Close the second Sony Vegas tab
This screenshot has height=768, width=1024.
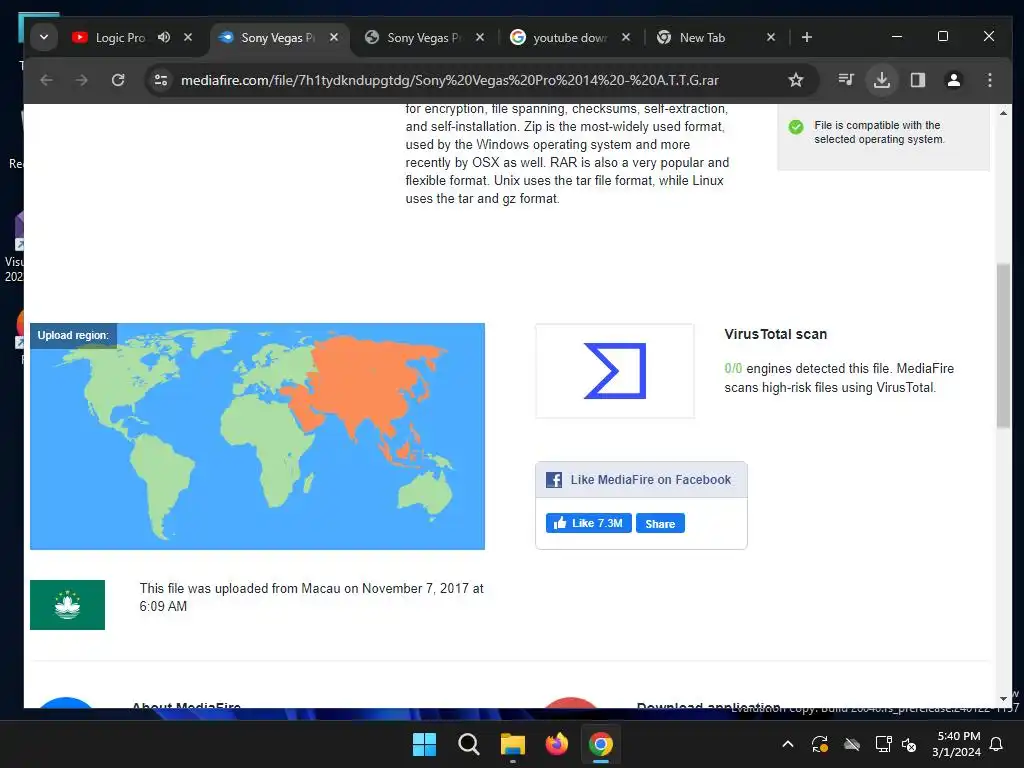480,37
